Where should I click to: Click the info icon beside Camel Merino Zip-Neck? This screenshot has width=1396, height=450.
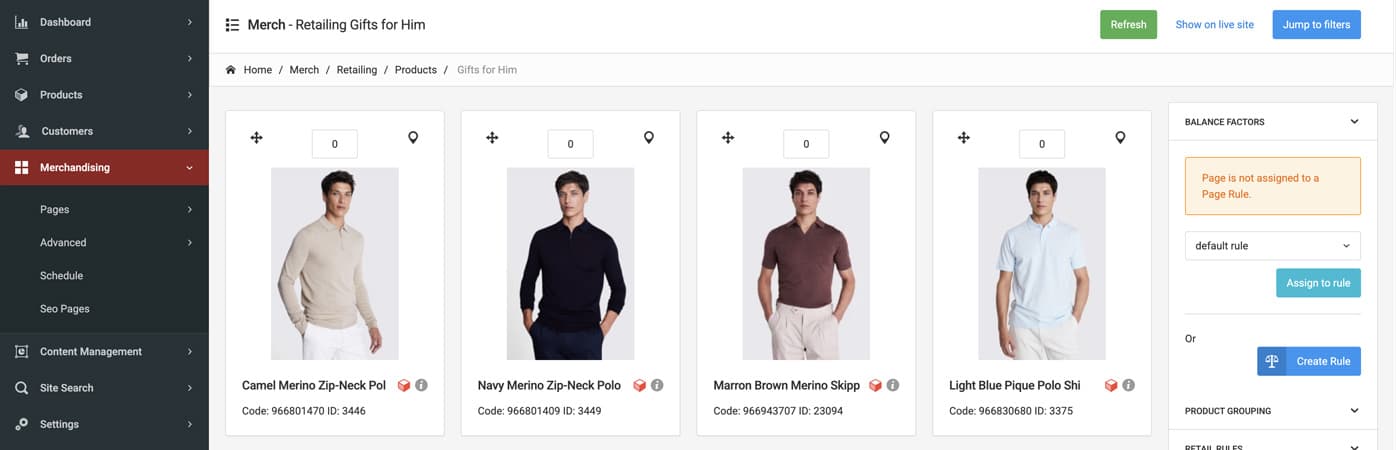[421, 385]
